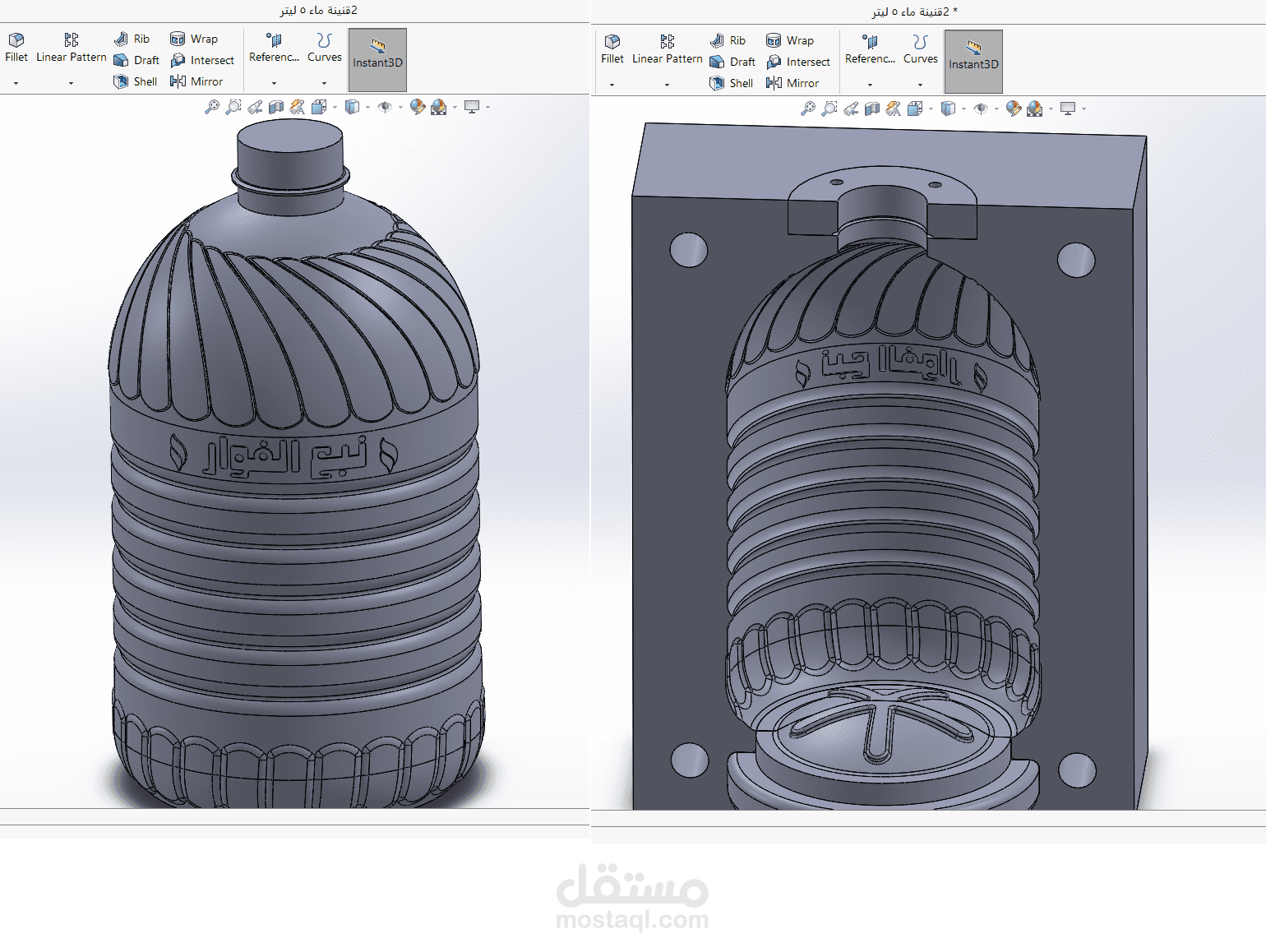Zoom to Fit in right viewport
This screenshot has height=952, width=1266.
808,109
